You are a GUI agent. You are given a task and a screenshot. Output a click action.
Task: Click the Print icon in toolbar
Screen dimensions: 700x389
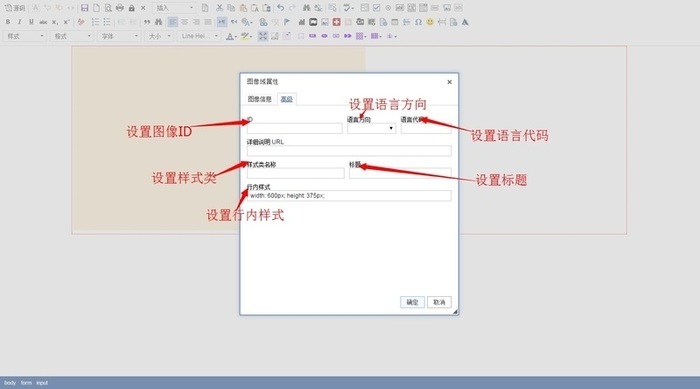[x=120, y=8]
